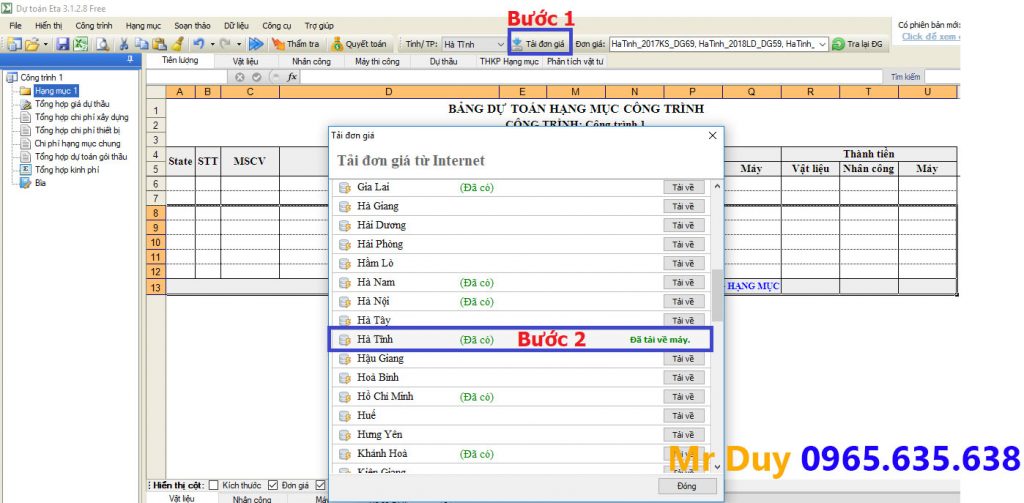Click the Export to Excel icon
This screenshot has width=1024, height=503.
pyautogui.click(x=80, y=44)
